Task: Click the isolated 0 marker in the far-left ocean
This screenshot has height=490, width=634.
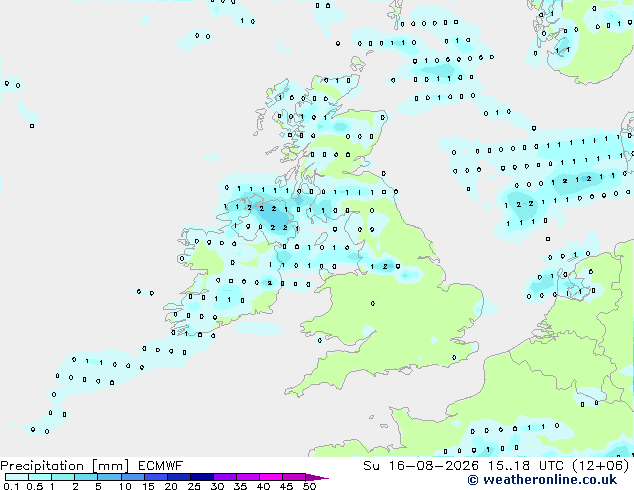Action: (x=32, y=126)
